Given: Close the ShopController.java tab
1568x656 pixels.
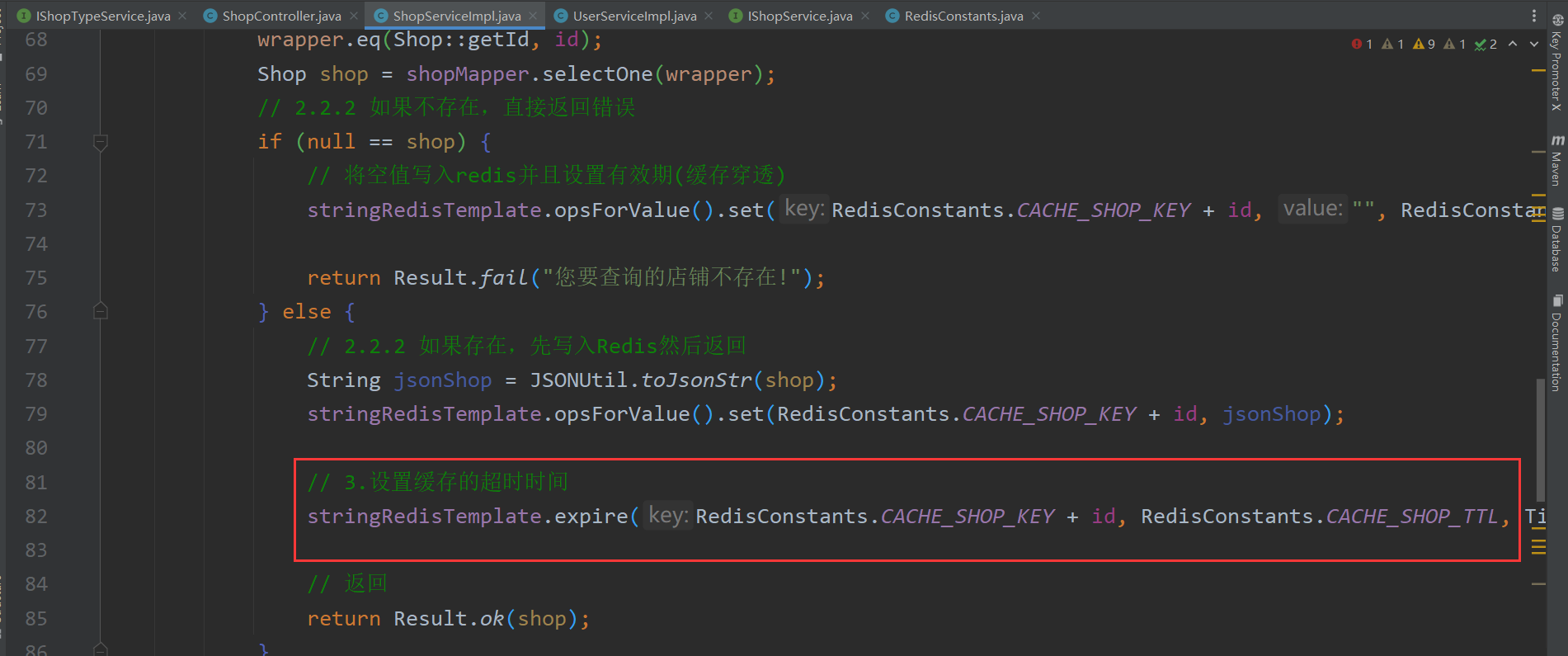Looking at the screenshot, I should (354, 16).
